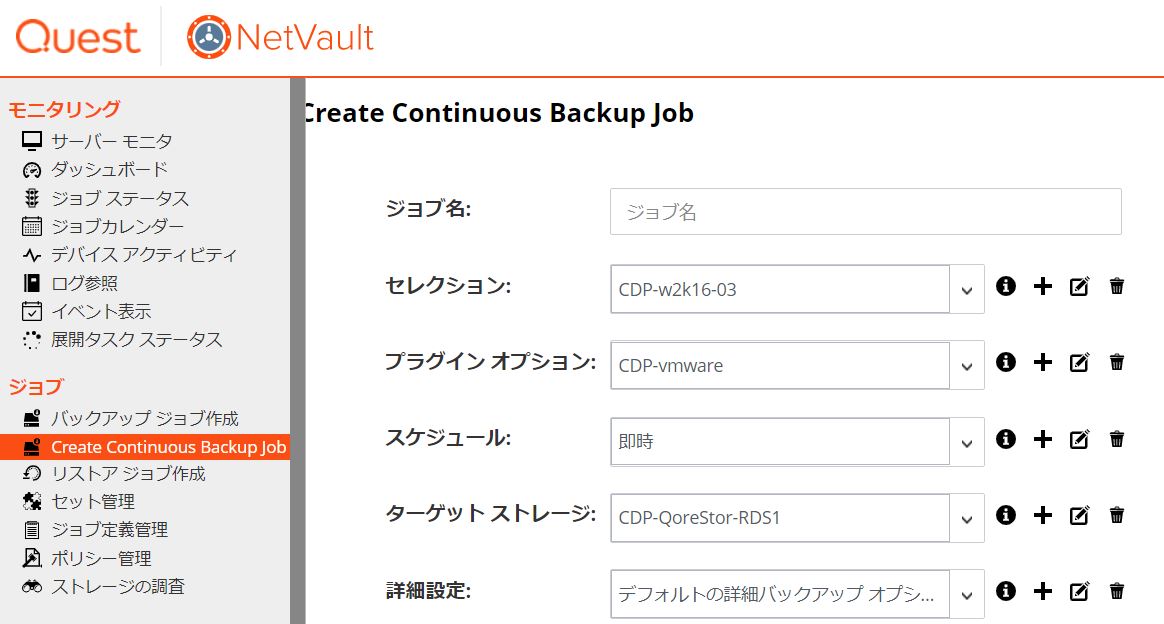Open ポリシー管理 from the sidebar
Viewport: 1164px width, 624px height.
[101, 558]
